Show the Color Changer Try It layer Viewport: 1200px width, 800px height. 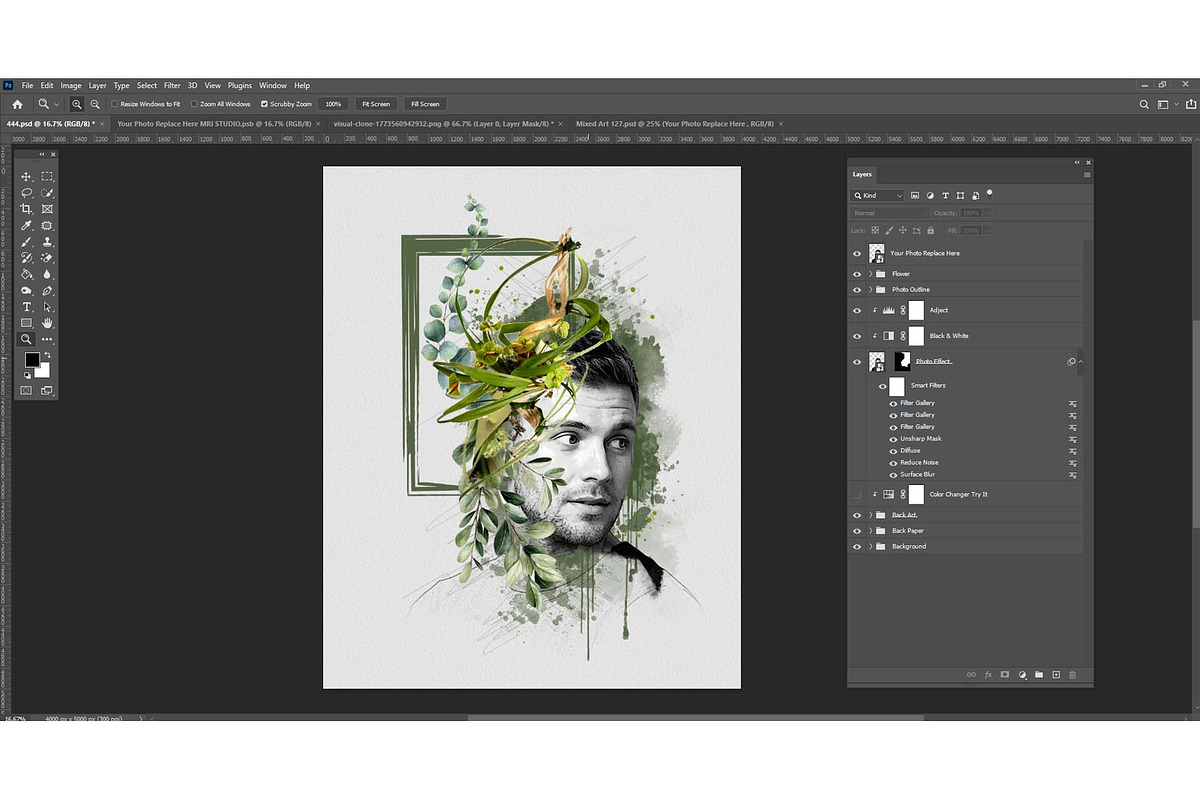point(857,494)
